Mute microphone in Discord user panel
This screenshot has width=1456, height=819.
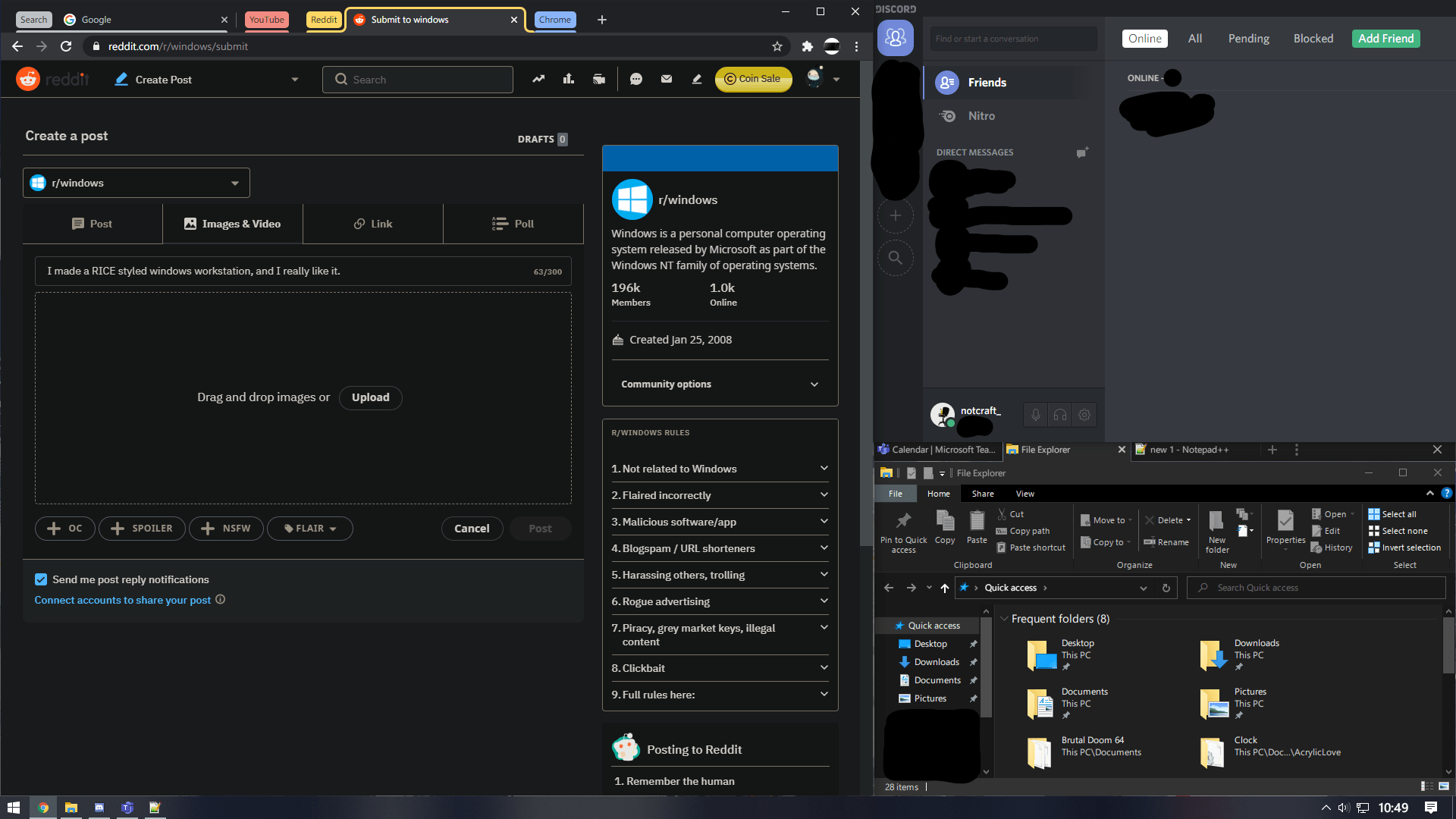(x=1035, y=415)
